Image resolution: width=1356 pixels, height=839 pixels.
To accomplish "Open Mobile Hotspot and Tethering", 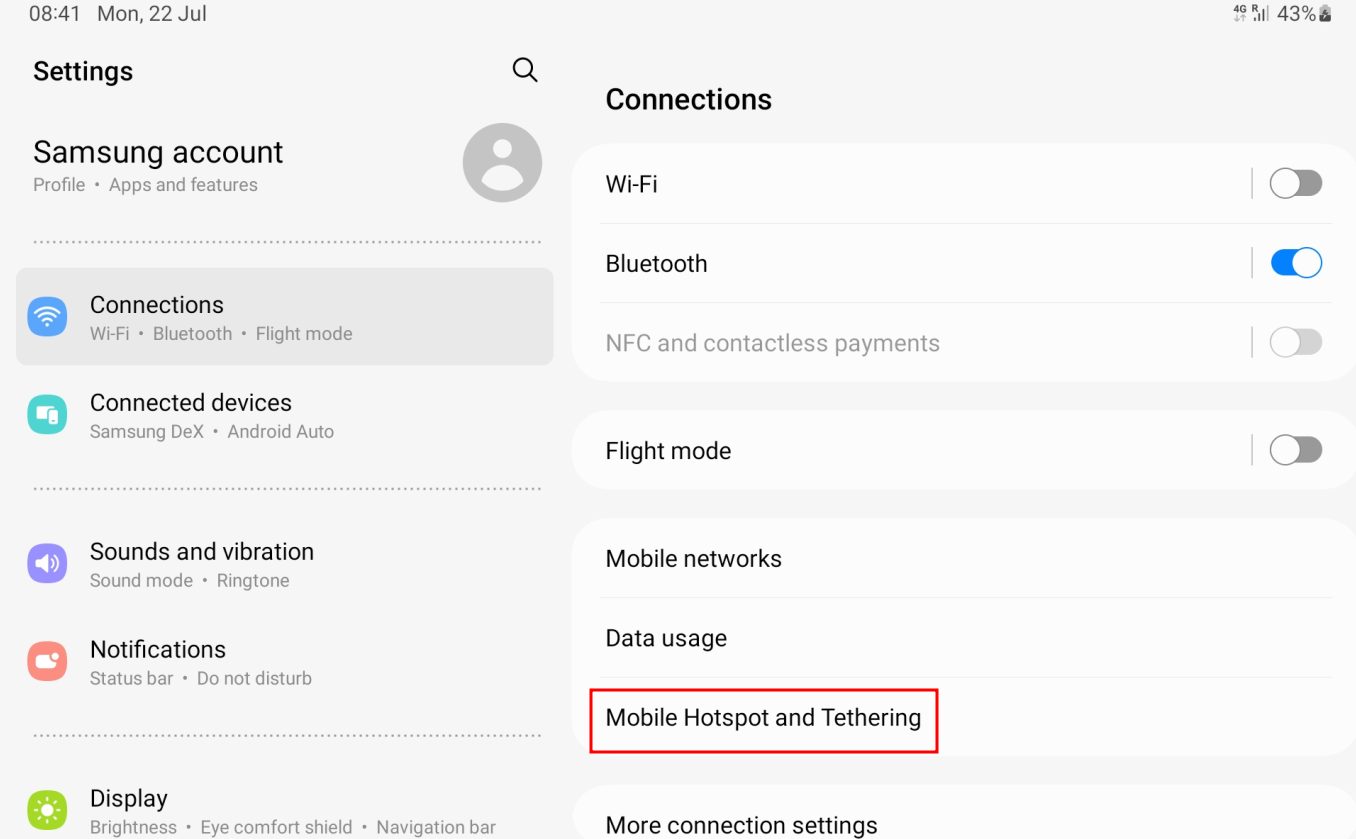I will [763, 718].
